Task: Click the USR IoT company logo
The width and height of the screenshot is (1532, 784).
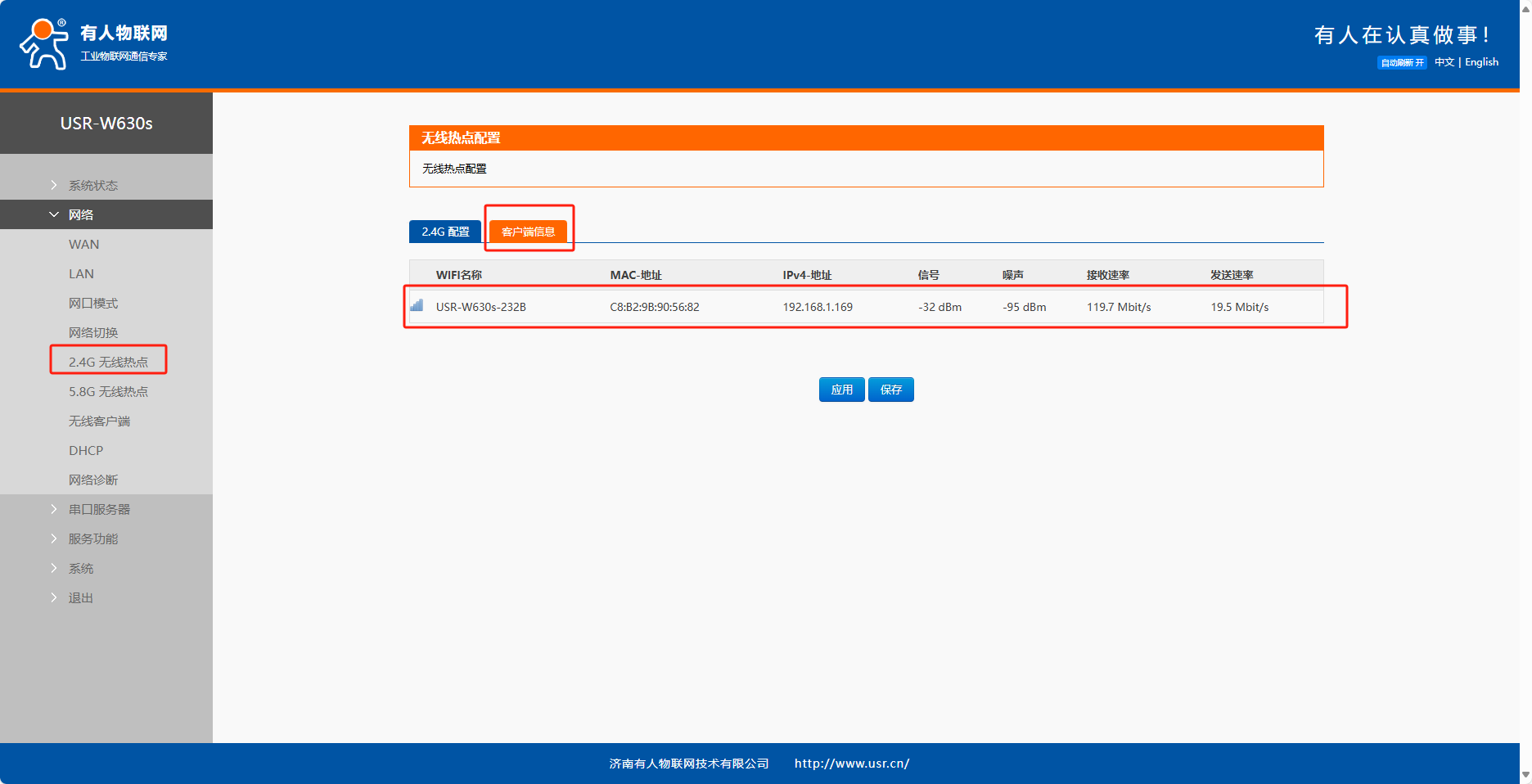Action: click(x=93, y=43)
